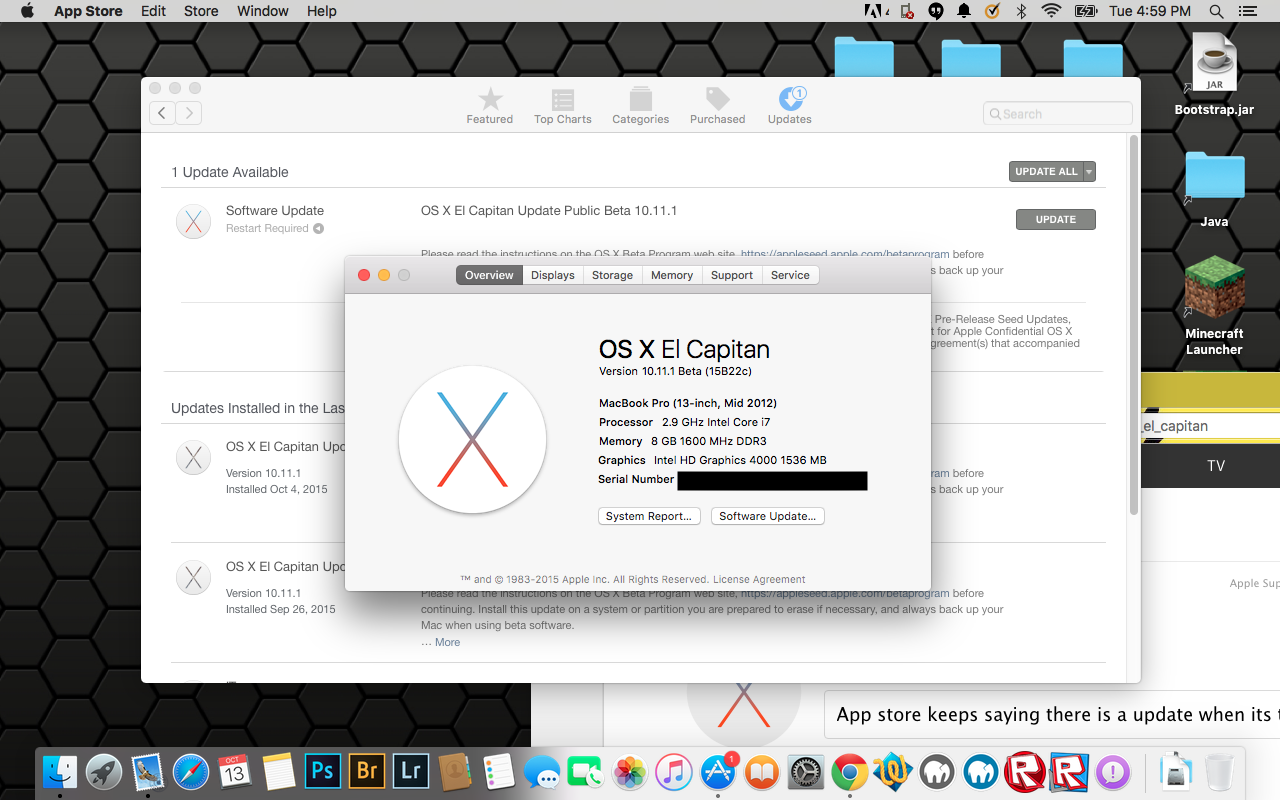Click the App Store search field

click(1058, 114)
